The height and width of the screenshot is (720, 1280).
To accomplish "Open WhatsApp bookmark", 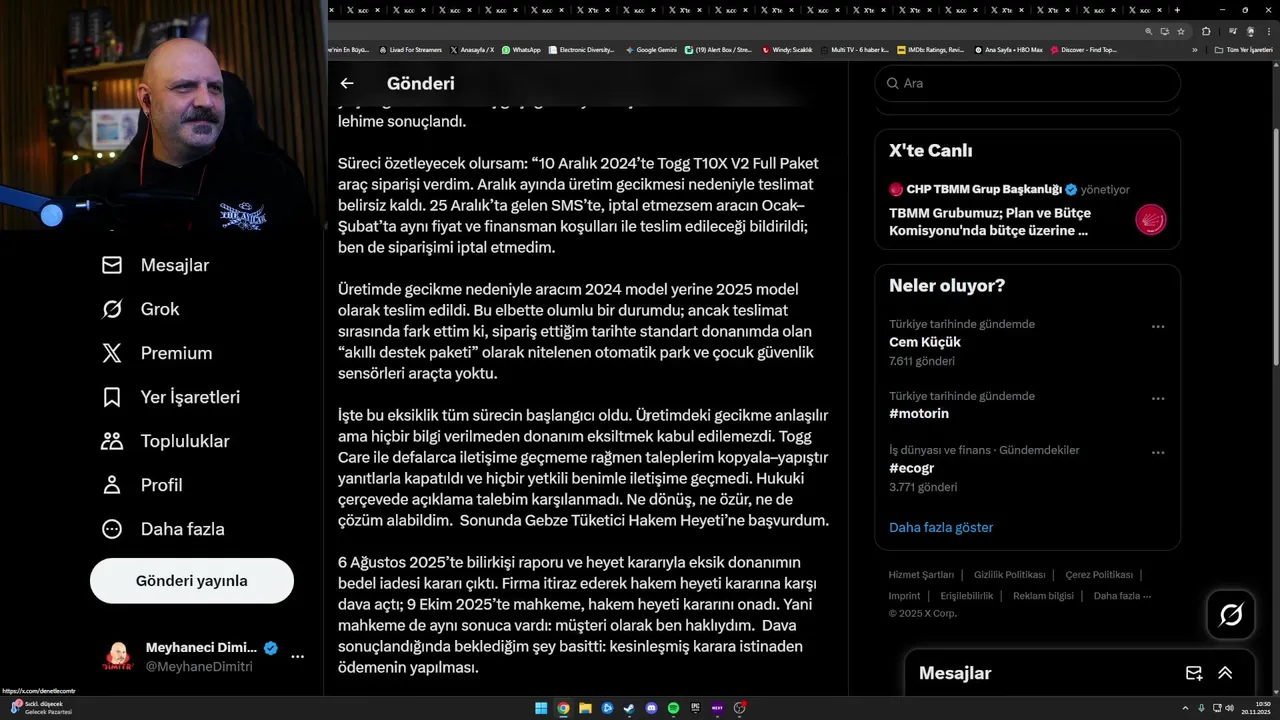I will coord(521,49).
